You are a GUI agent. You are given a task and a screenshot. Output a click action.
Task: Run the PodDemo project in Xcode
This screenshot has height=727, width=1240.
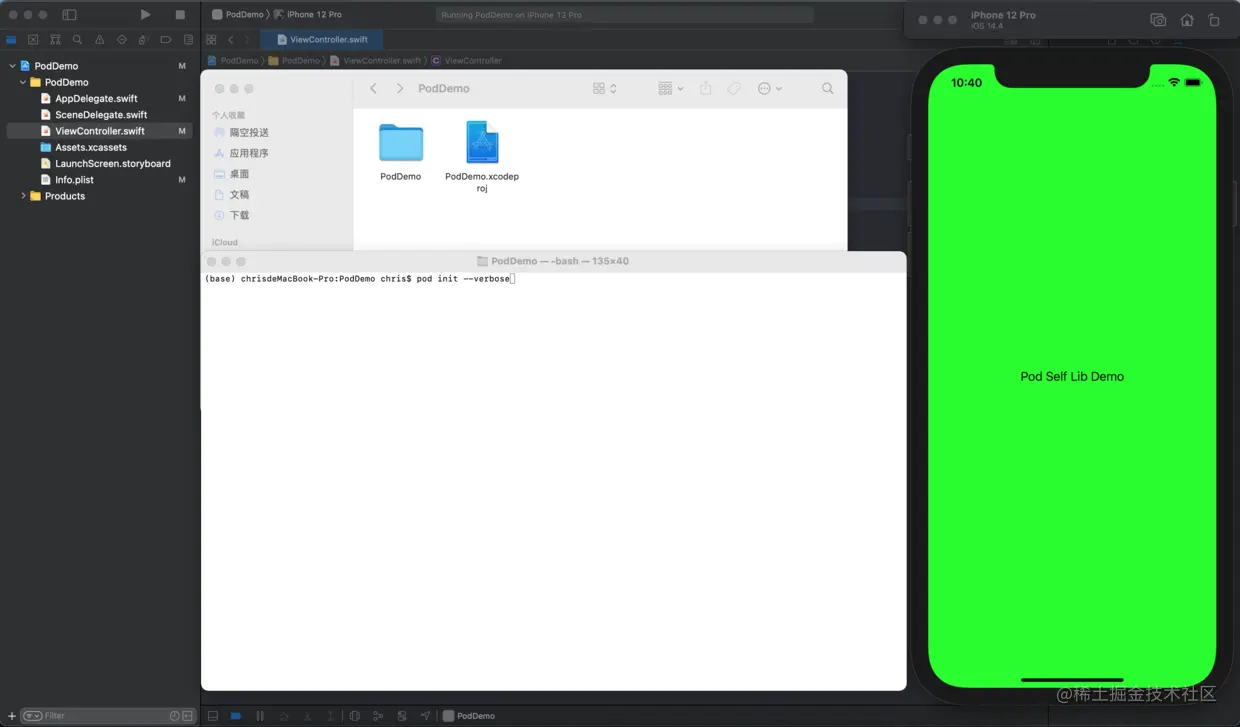click(146, 15)
